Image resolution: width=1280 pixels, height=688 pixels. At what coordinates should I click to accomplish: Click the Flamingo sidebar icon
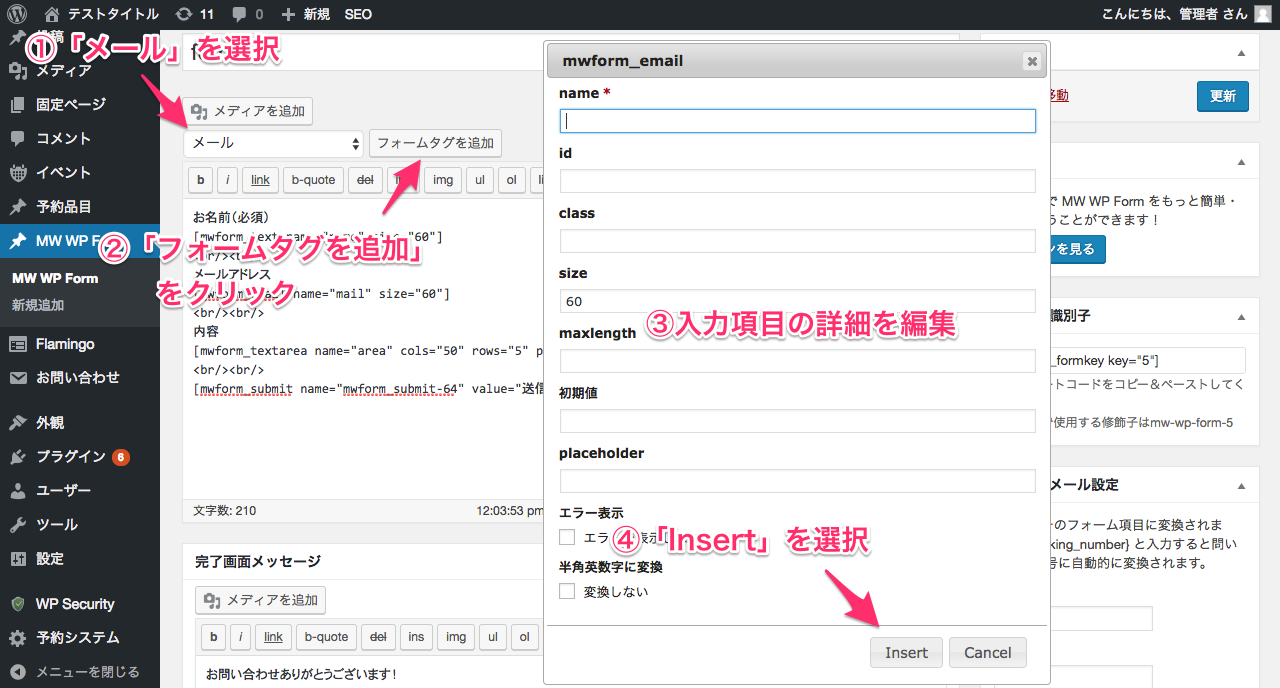(18, 343)
